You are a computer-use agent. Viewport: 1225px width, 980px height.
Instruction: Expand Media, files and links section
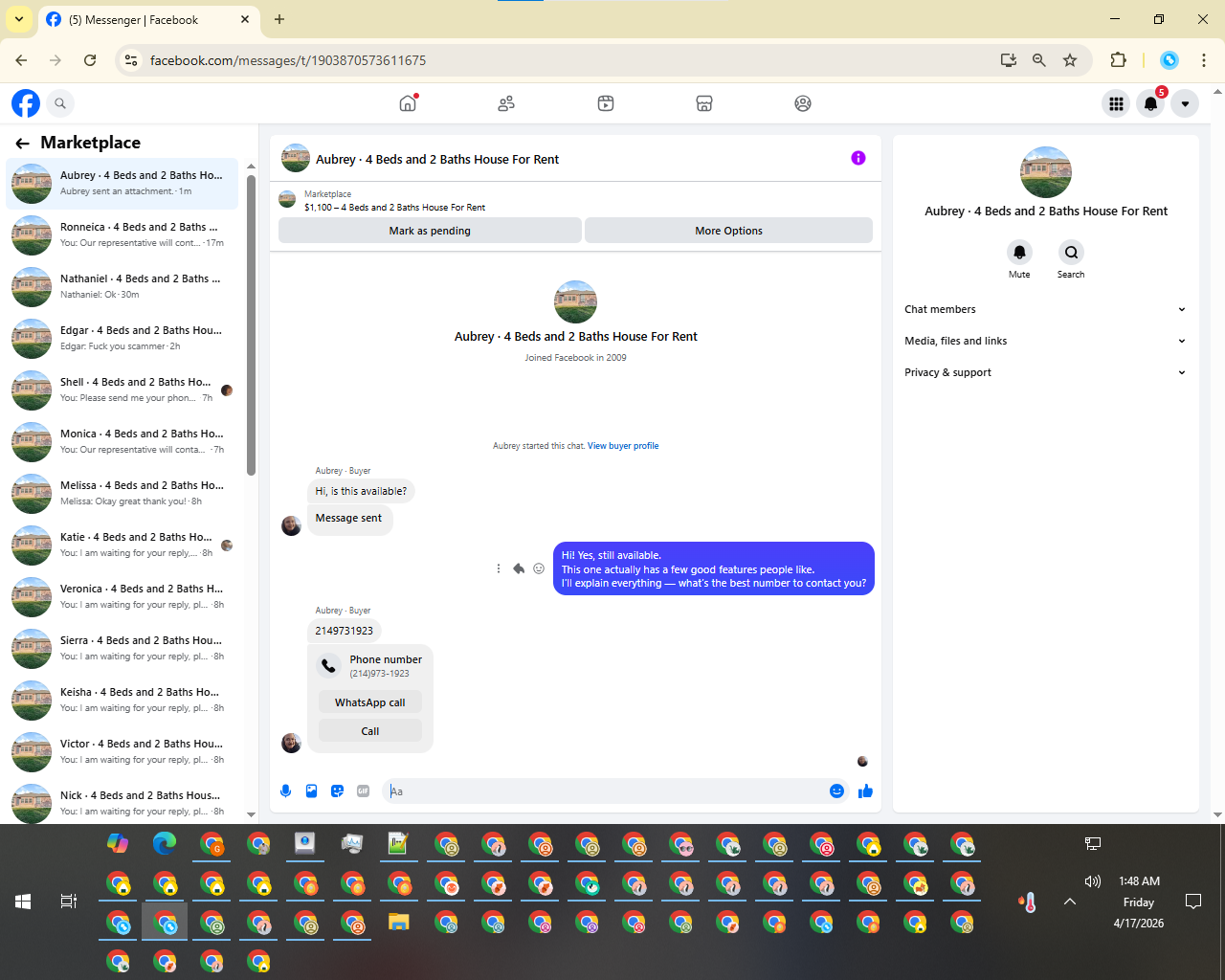click(1045, 341)
